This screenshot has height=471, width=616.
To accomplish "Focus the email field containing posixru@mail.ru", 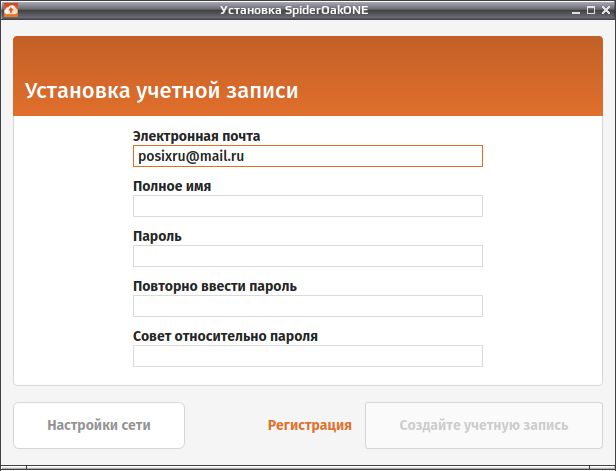I will [x=308, y=156].
